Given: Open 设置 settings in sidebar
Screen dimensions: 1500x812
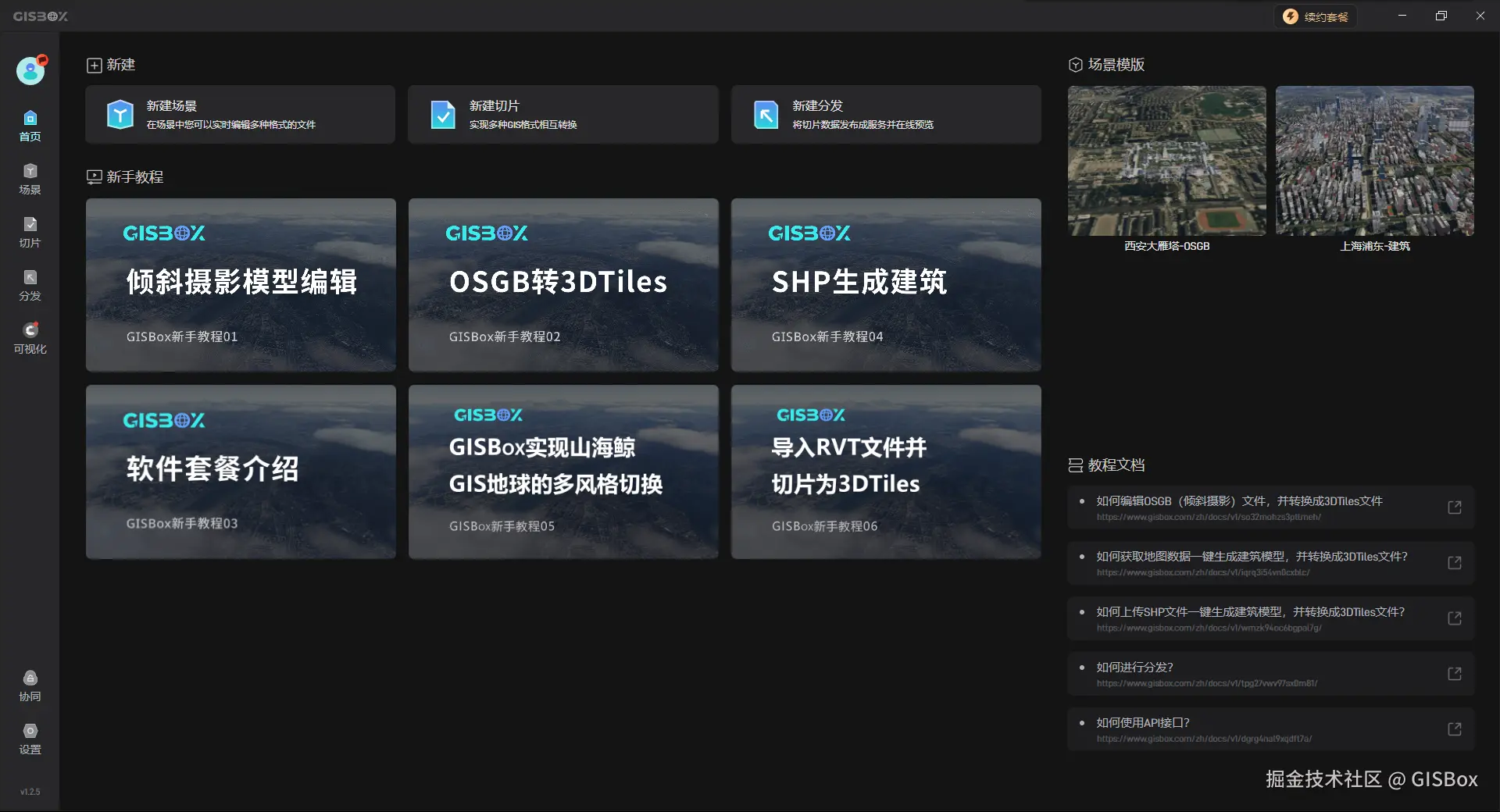Looking at the screenshot, I should click(x=30, y=739).
